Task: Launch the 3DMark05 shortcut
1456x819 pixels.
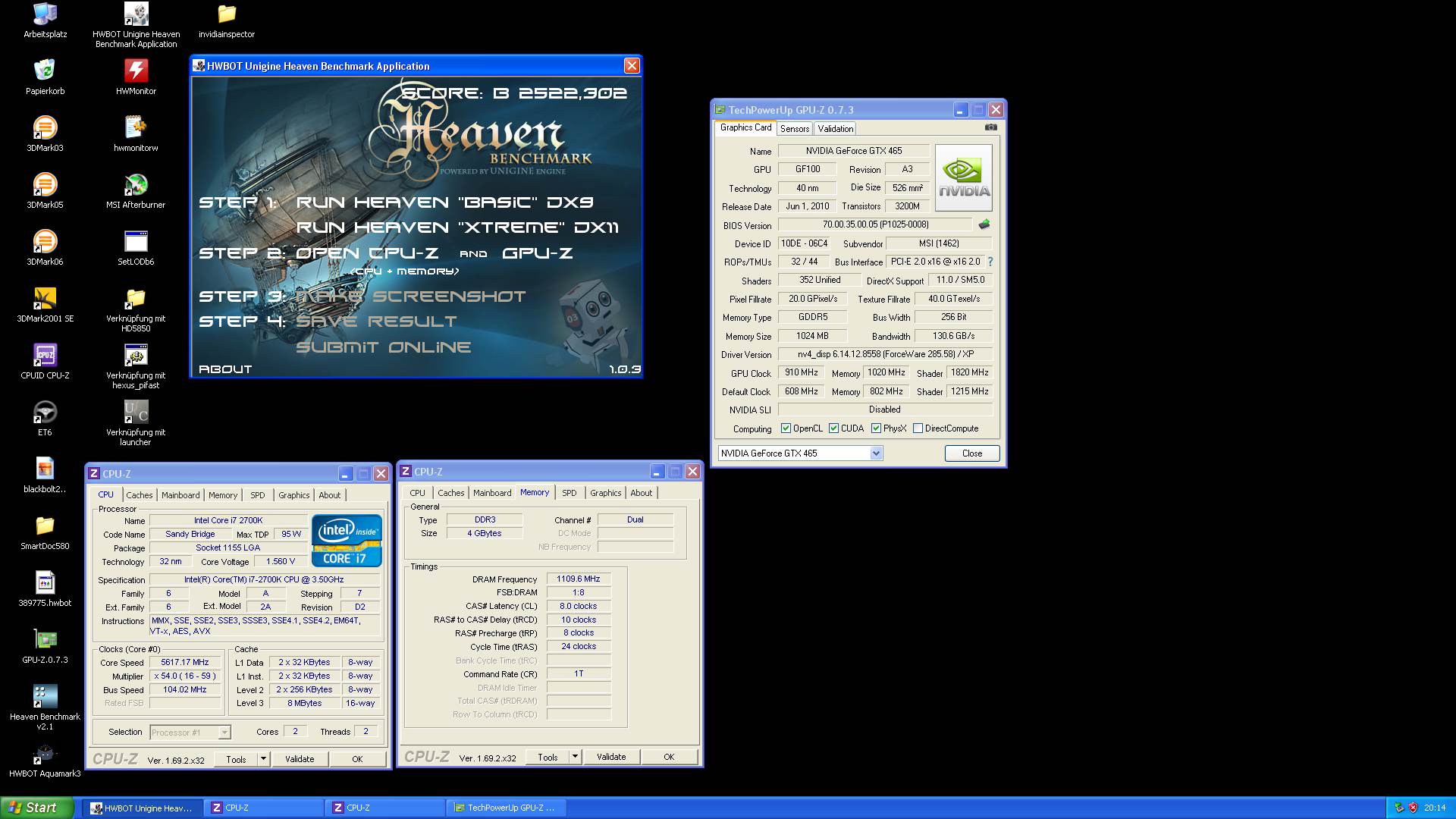Action: pos(45,191)
